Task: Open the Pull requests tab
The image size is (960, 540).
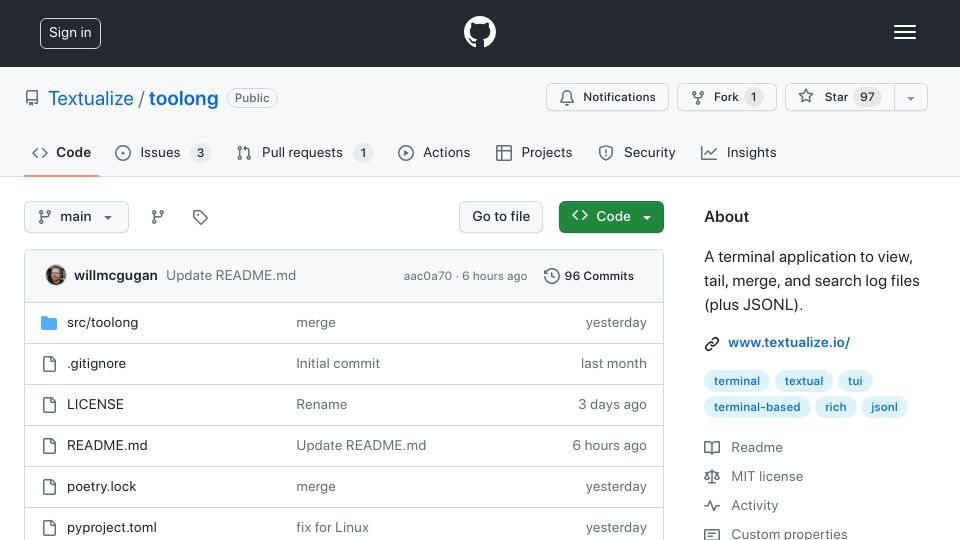Action: click(304, 152)
